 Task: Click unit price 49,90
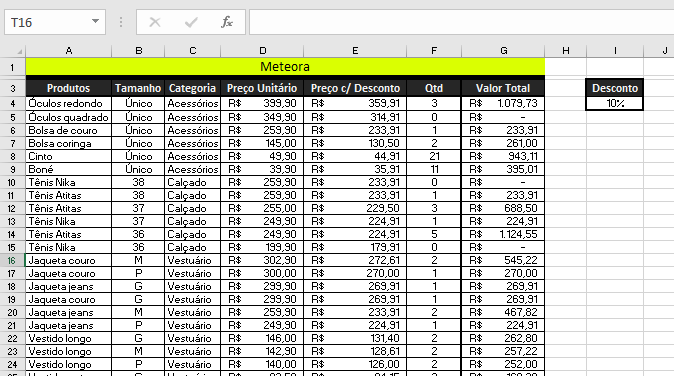(x=262, y=156)
